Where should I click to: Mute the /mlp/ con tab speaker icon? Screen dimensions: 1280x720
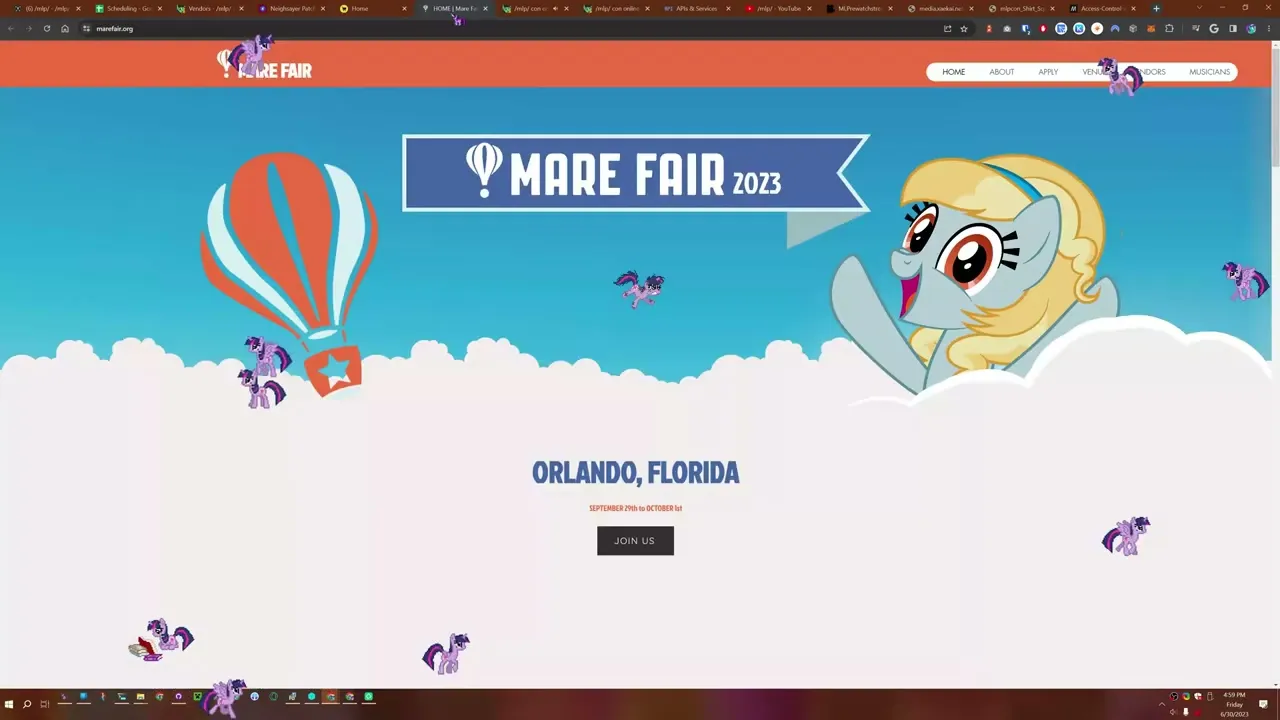555,8
